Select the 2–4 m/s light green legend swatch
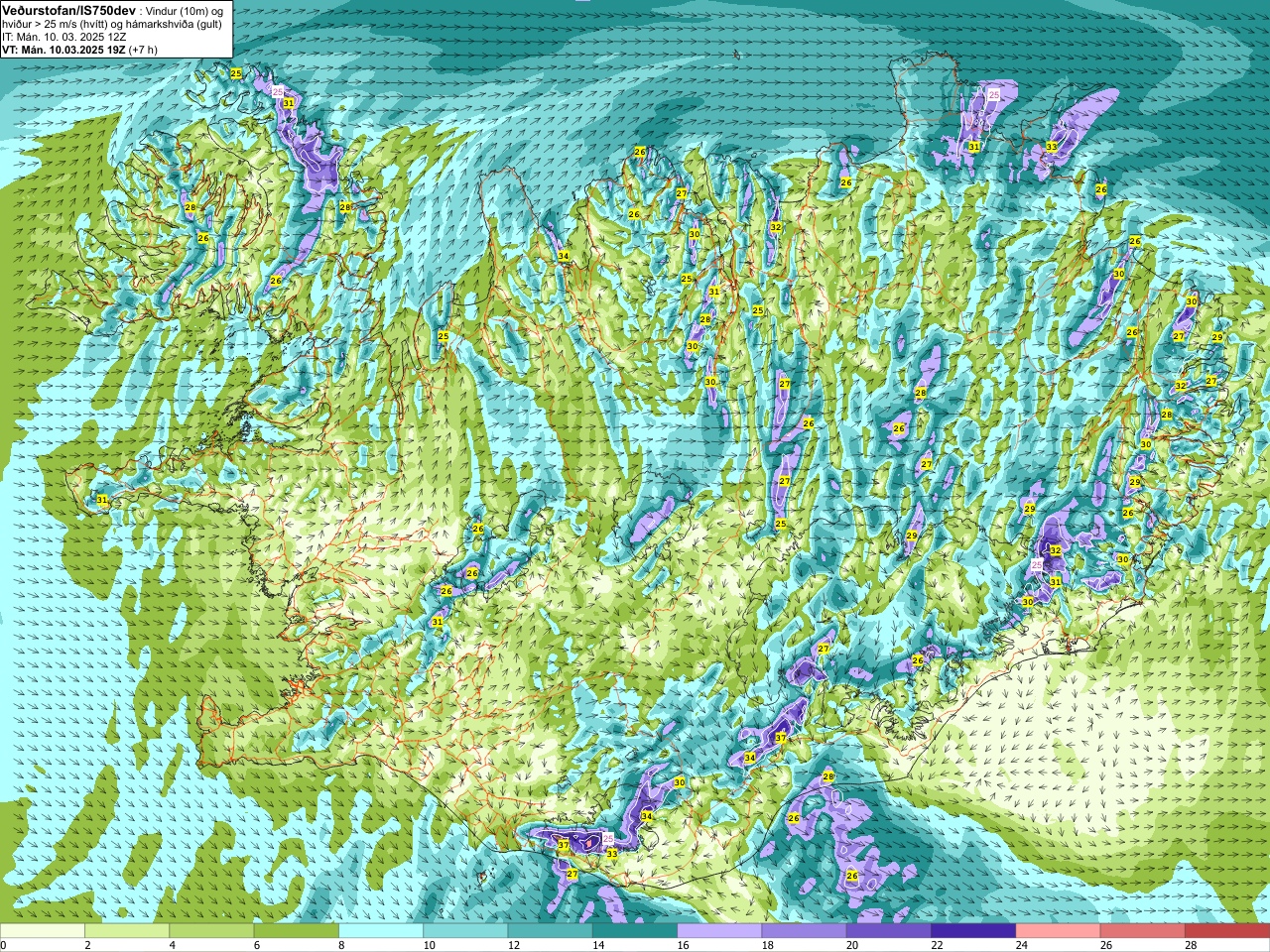Viewport: 1270px width, 952px height. pyautogui.click(x=127, y=931)
